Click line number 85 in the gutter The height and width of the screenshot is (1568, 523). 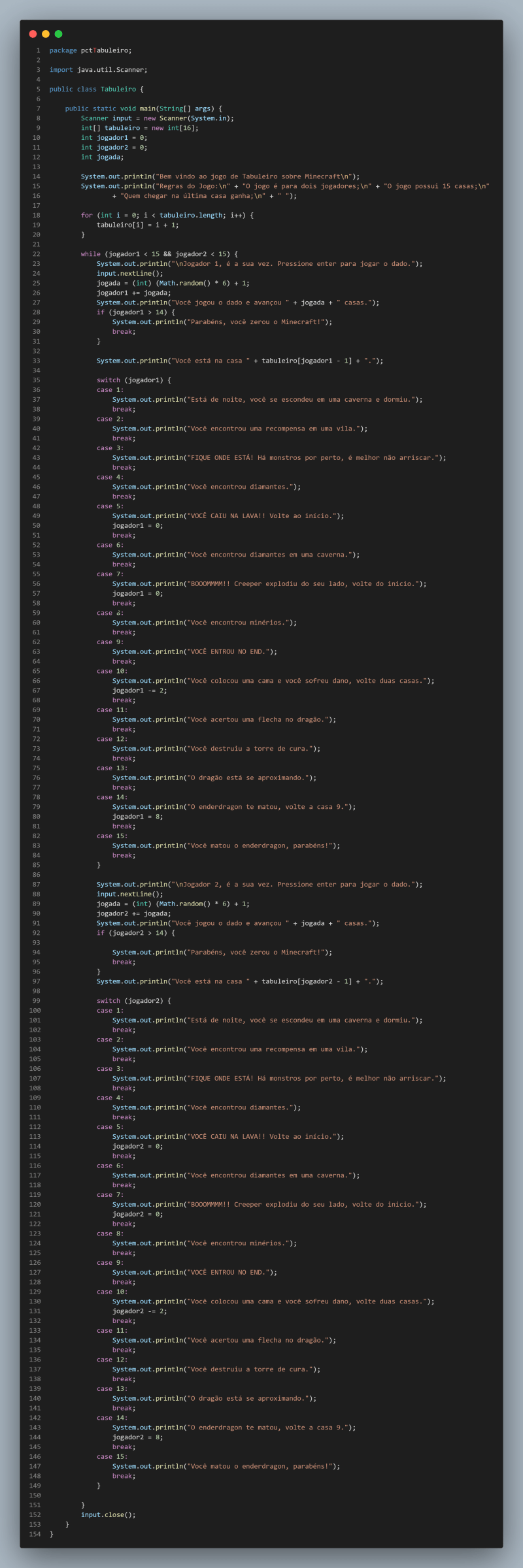coord(37,865)
